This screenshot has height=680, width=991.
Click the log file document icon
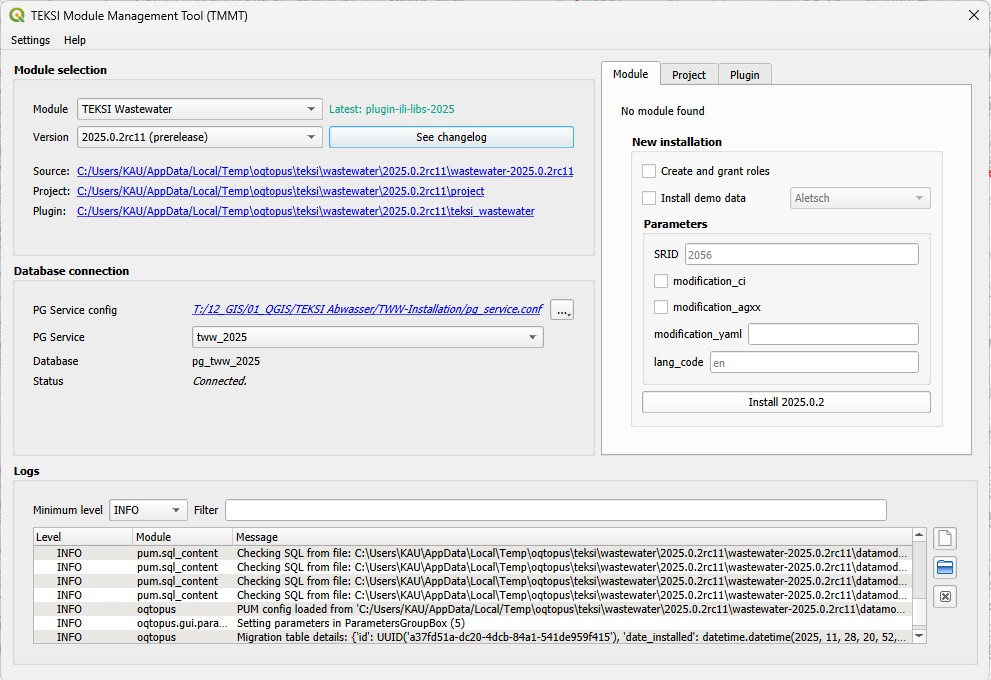pos(944,539)
